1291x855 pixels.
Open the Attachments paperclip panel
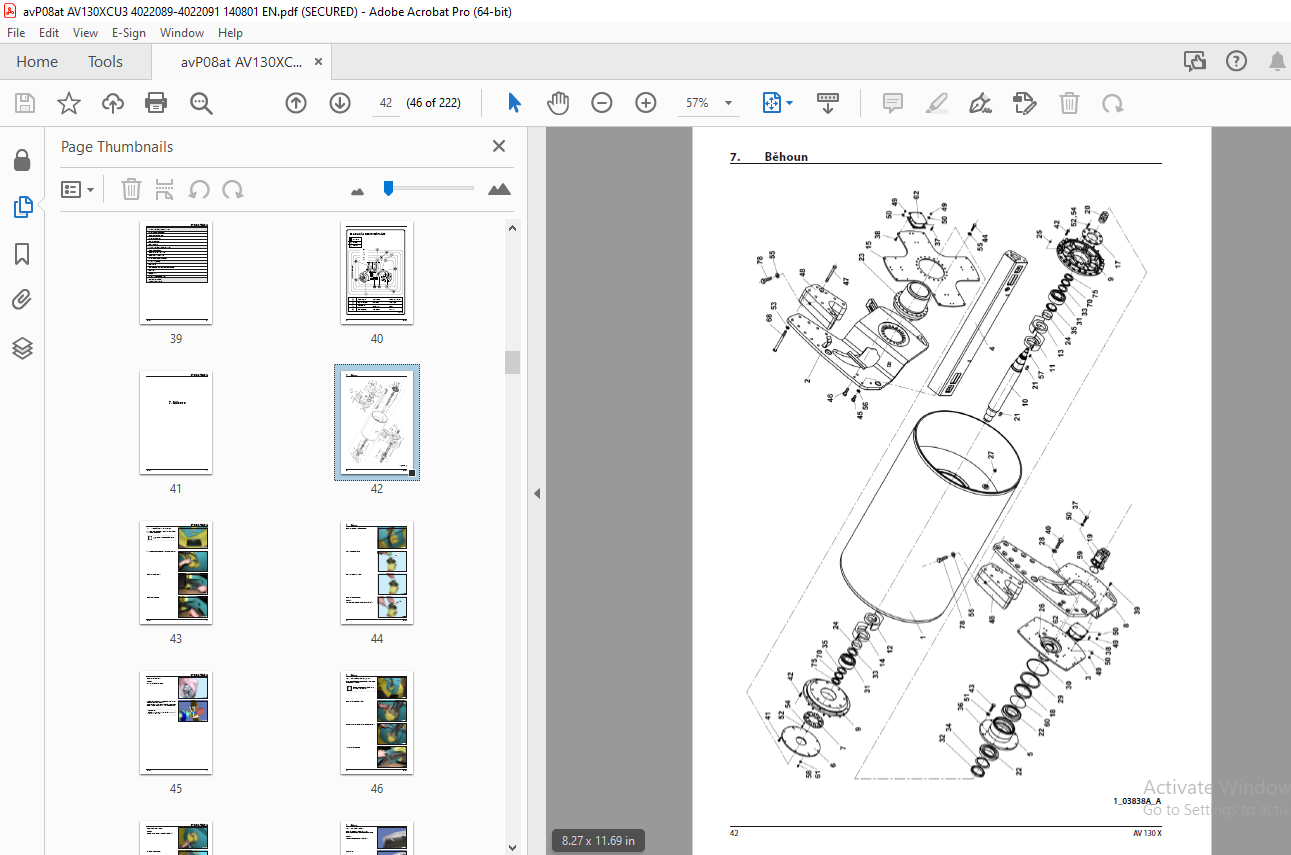(22, 301)
